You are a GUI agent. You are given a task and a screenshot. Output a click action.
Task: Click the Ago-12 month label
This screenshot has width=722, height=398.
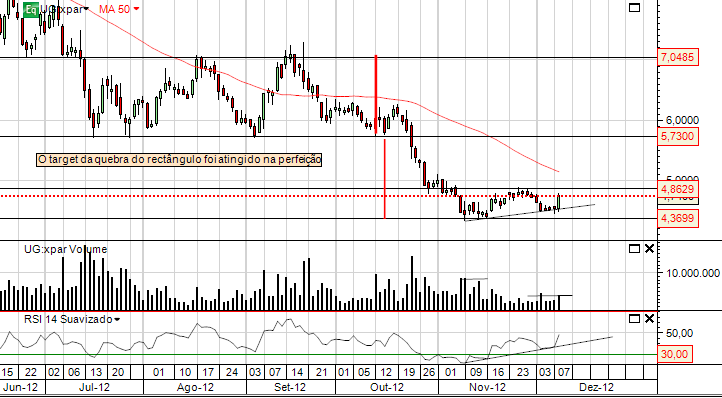196,387
